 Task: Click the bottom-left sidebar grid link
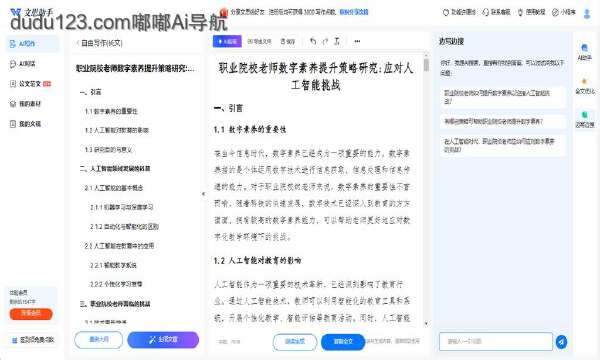pos(33,340)
